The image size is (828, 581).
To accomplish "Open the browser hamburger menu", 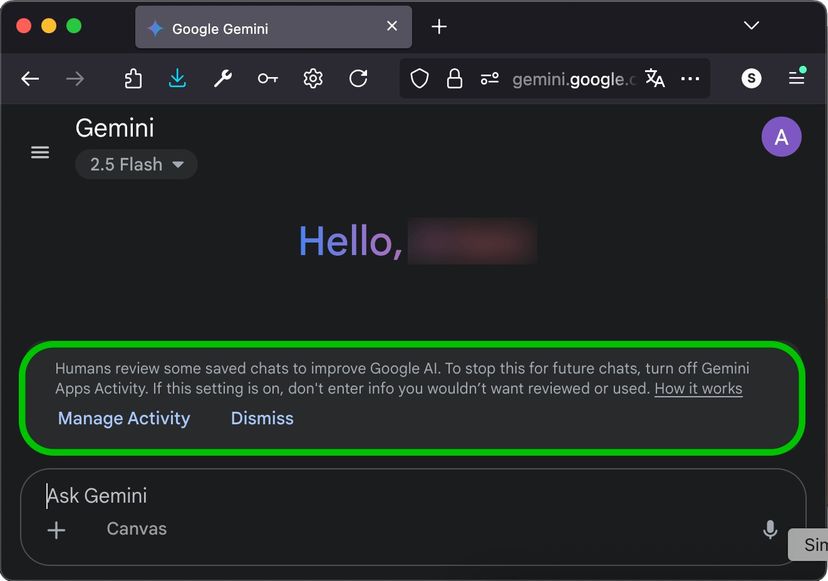I will [796, 78].
